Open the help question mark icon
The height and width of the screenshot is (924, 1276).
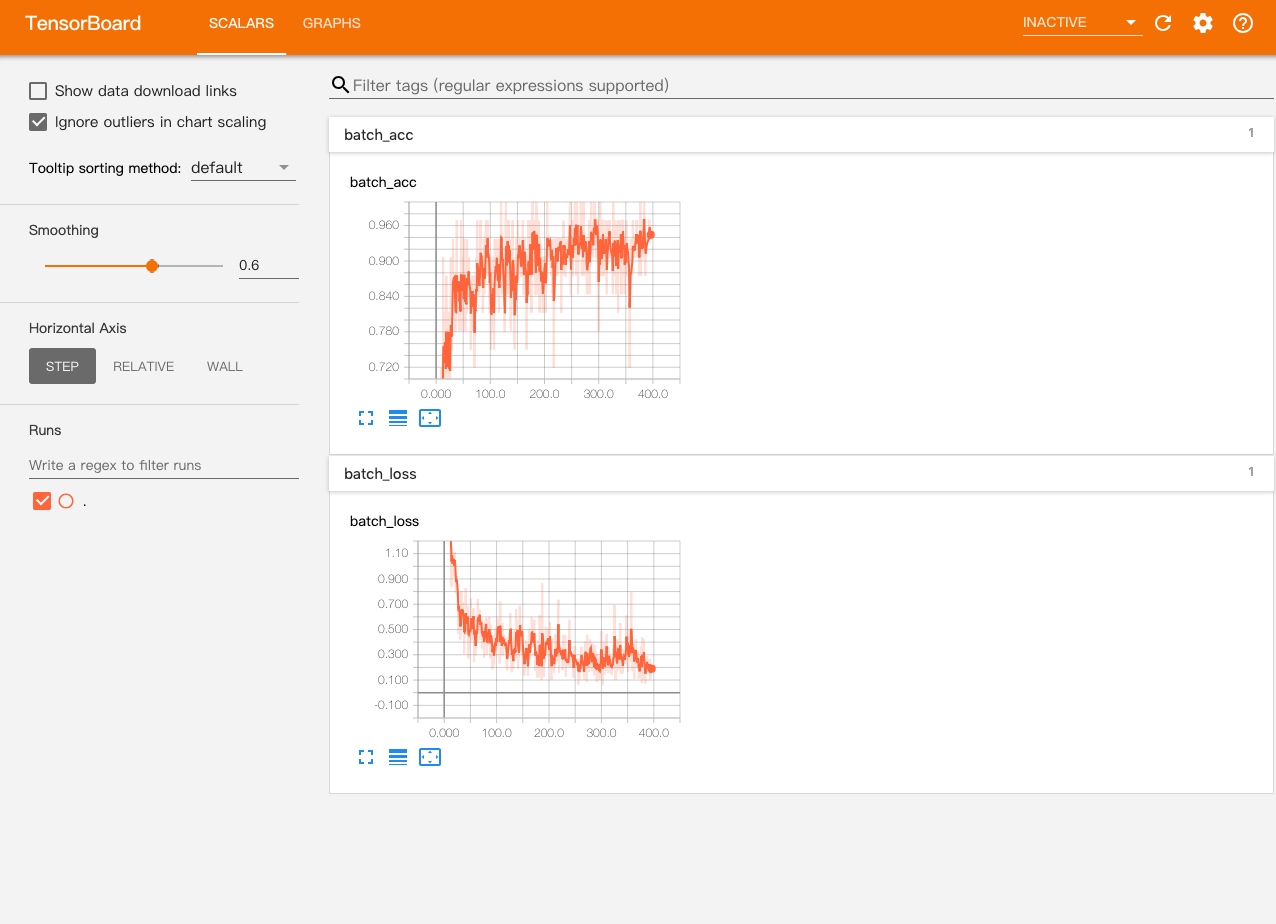1243,23
